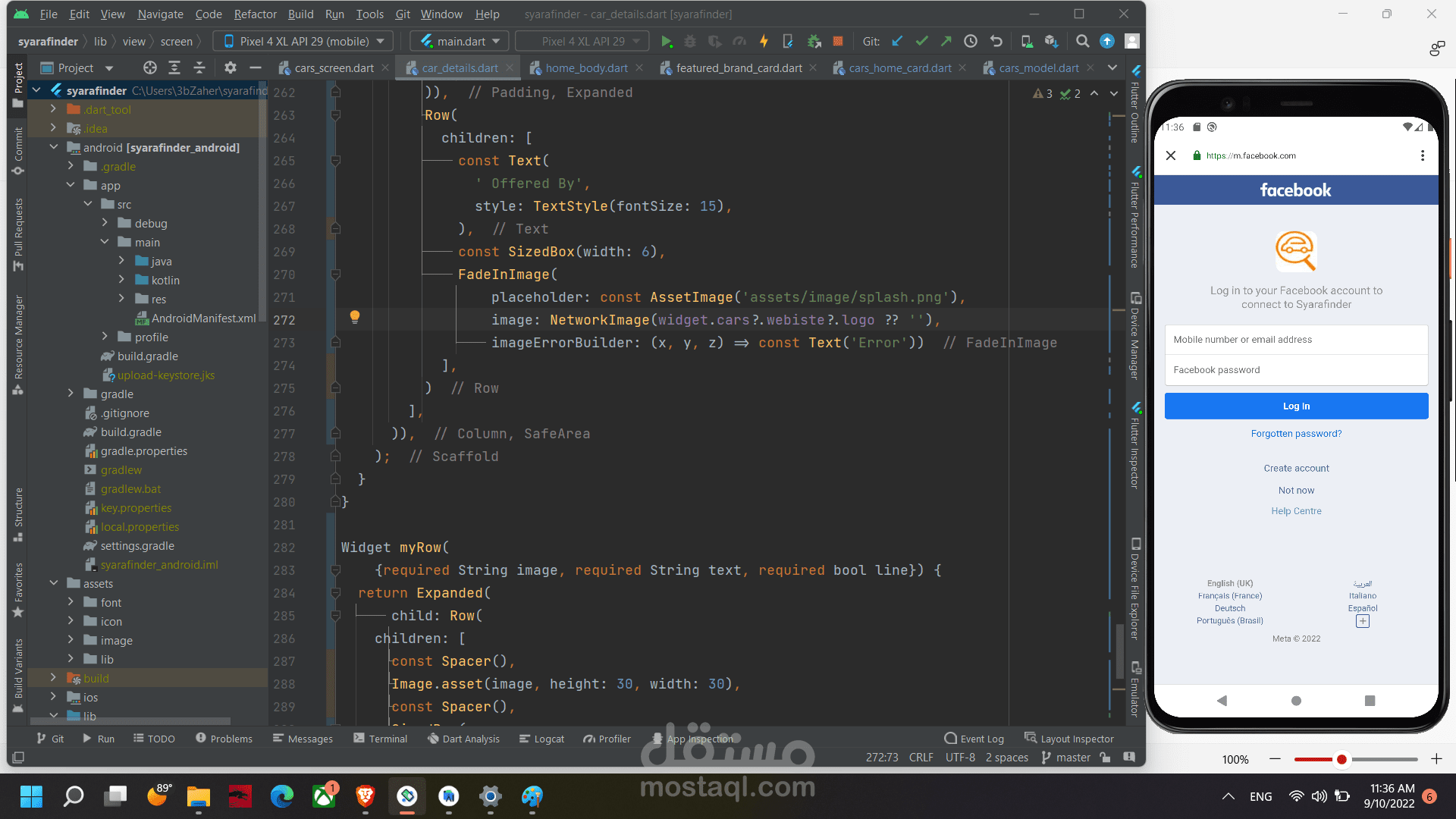Click the green Run app icon
This screenshot has height=819, width=1456.
666,42
